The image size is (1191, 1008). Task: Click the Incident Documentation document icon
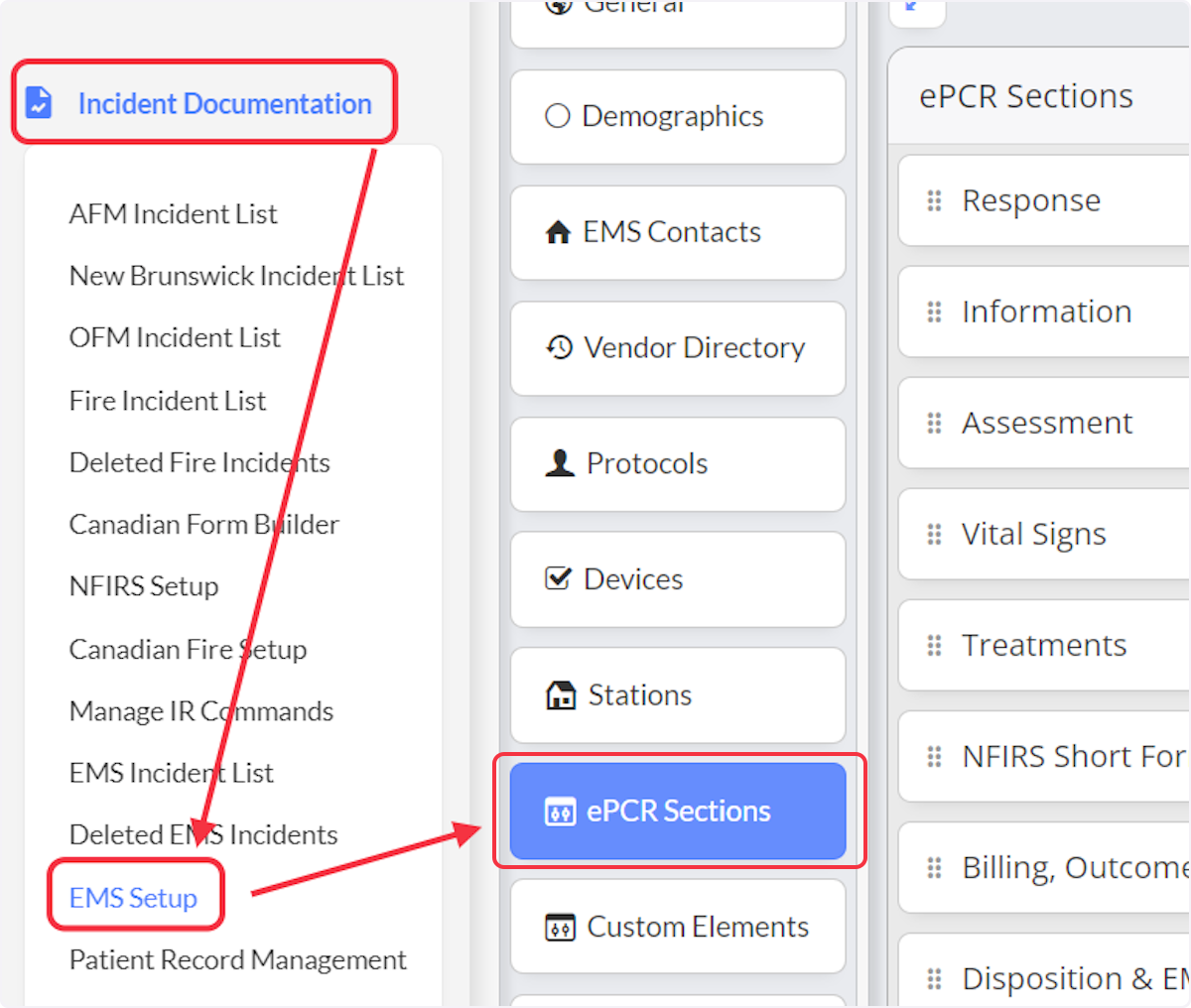pyautogui.click(x=39, y=102)
